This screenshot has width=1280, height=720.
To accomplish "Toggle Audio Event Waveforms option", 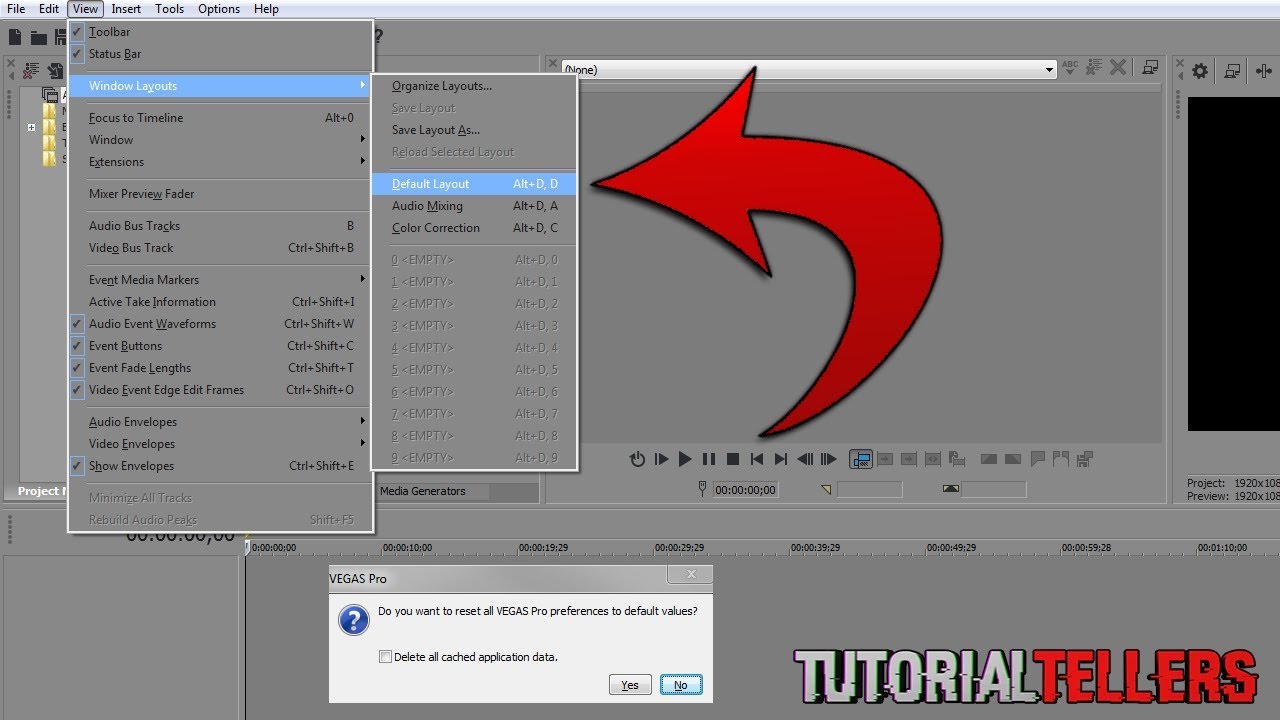I will [220, 324].
